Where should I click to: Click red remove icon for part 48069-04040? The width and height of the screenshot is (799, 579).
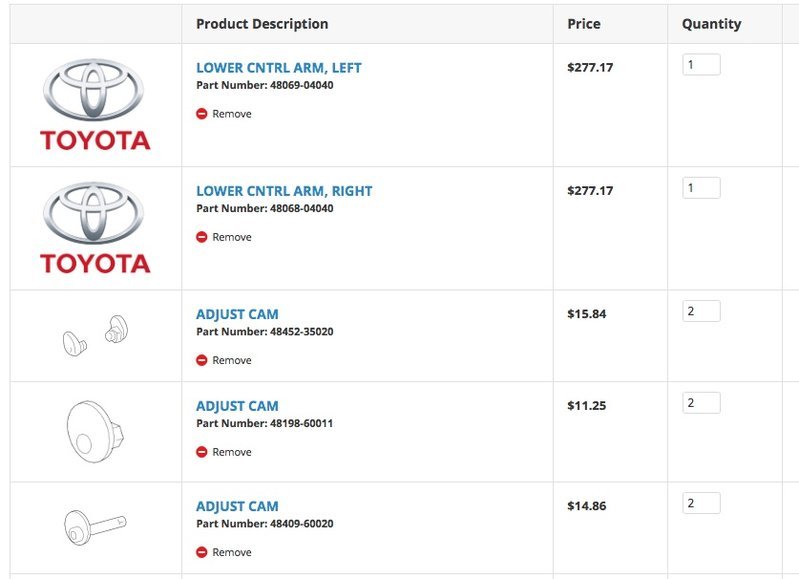202,114
